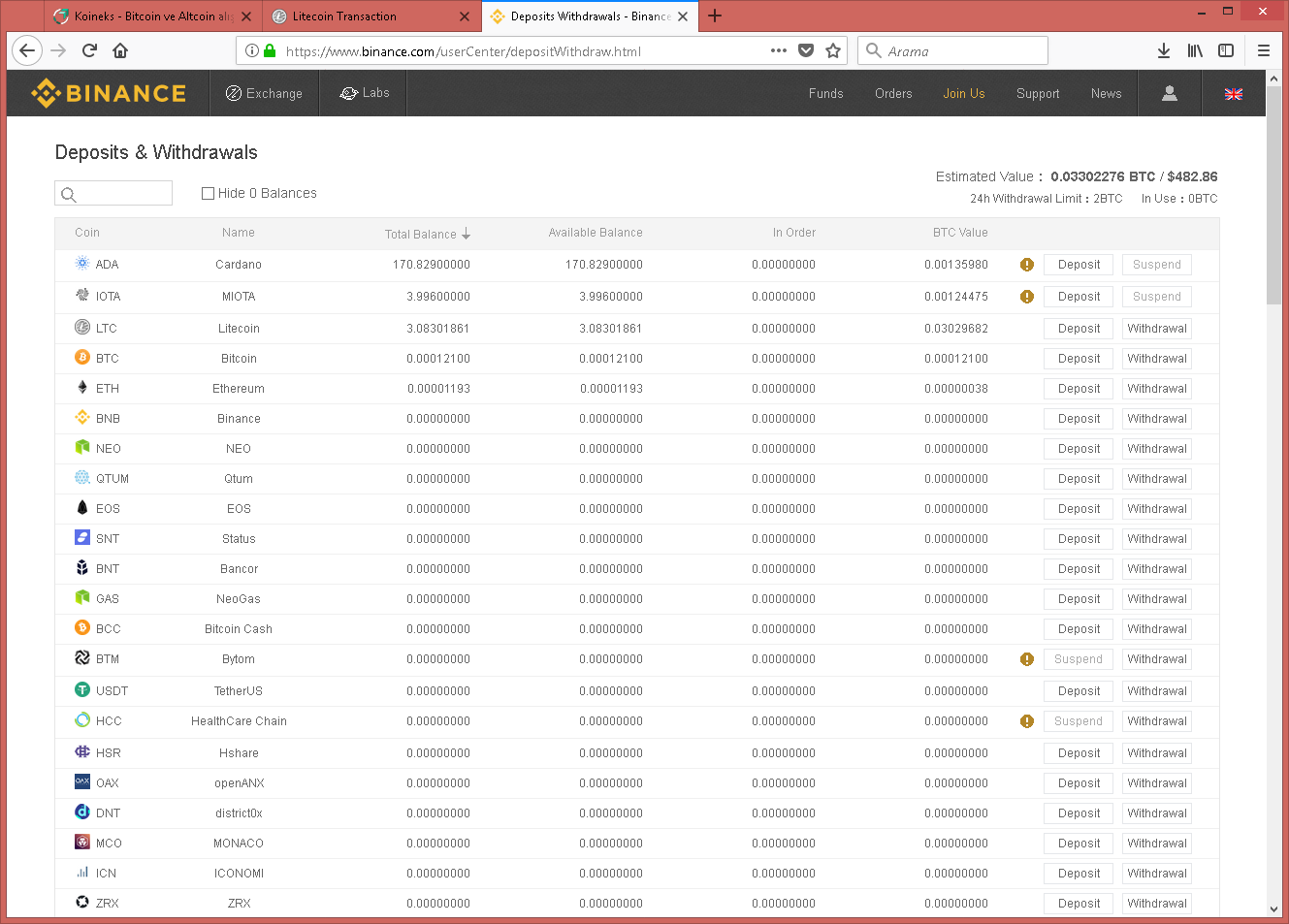
Task: Click Withdrawal for Hshare HSR
Action: 1157,753
